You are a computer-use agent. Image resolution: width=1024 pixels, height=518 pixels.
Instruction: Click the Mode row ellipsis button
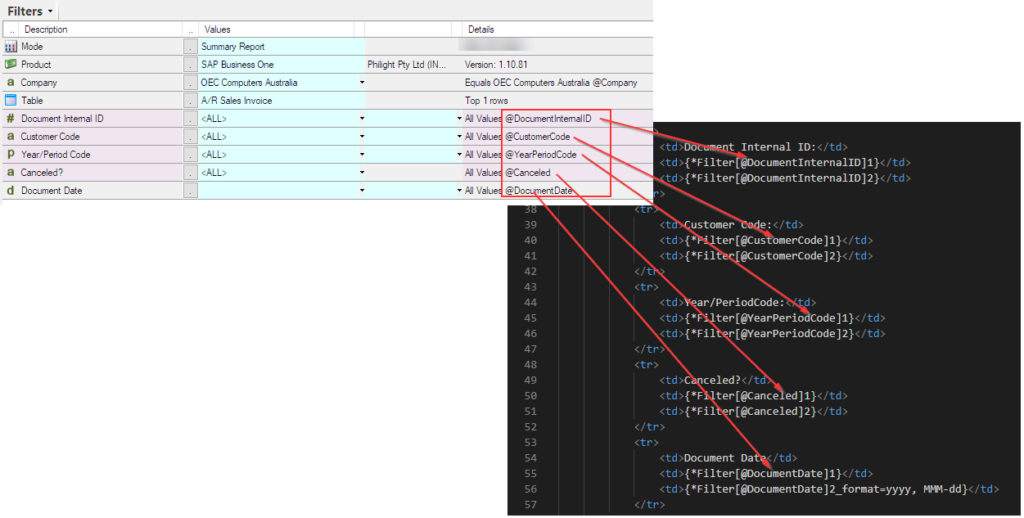point(190,46)
